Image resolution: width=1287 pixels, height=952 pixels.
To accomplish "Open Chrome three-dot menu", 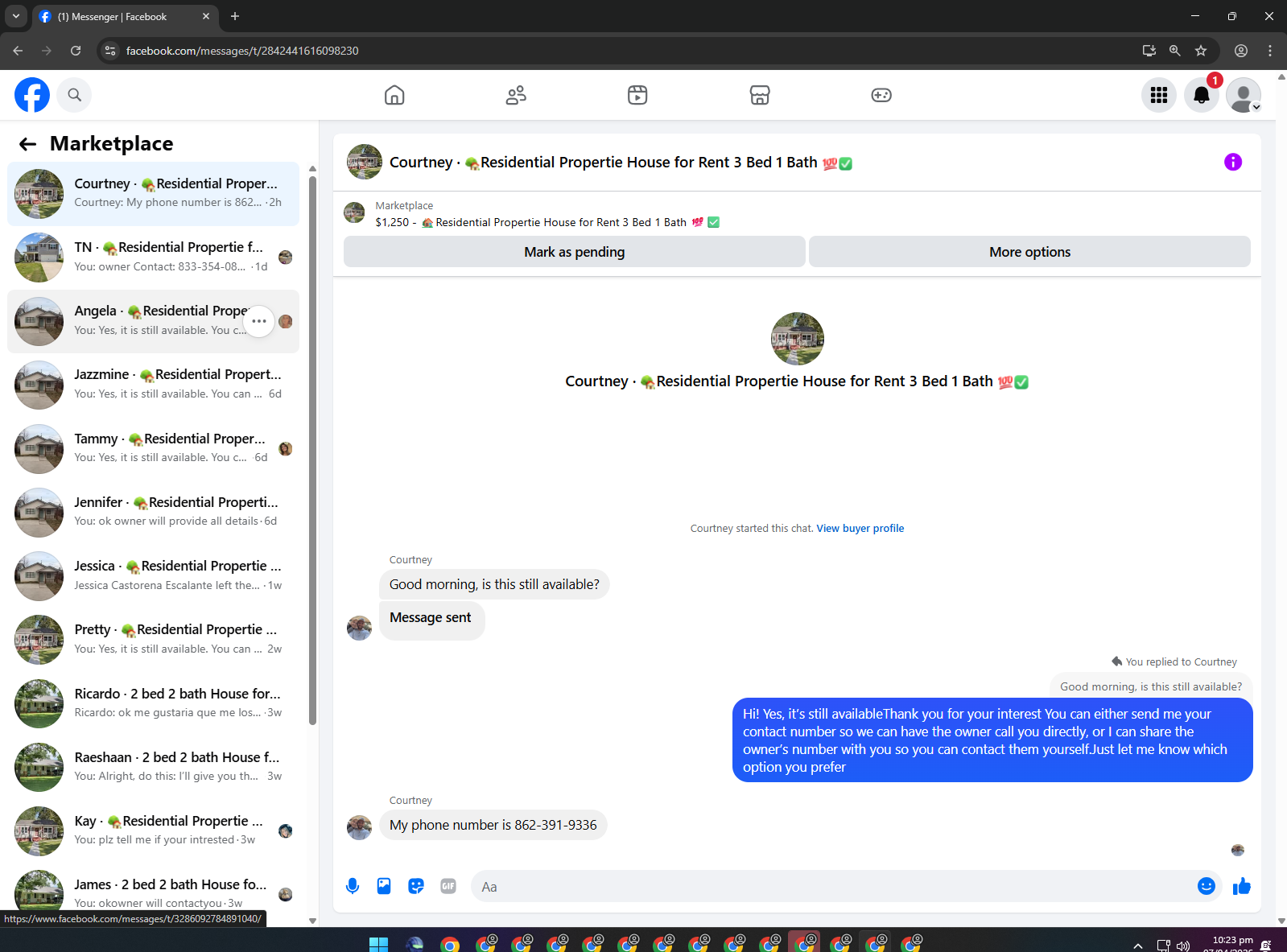I will coord(1270,51).
